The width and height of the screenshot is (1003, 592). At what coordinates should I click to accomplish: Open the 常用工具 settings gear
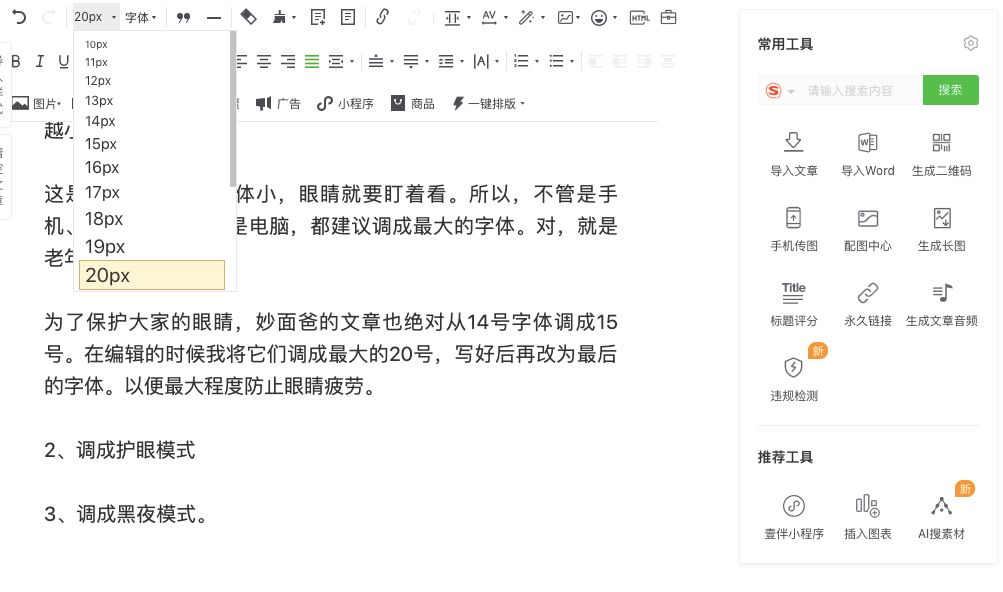click(x=970, y=44)
